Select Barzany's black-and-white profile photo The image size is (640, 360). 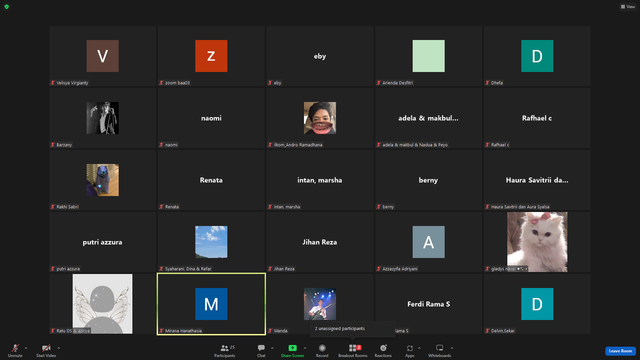(102, 118)
